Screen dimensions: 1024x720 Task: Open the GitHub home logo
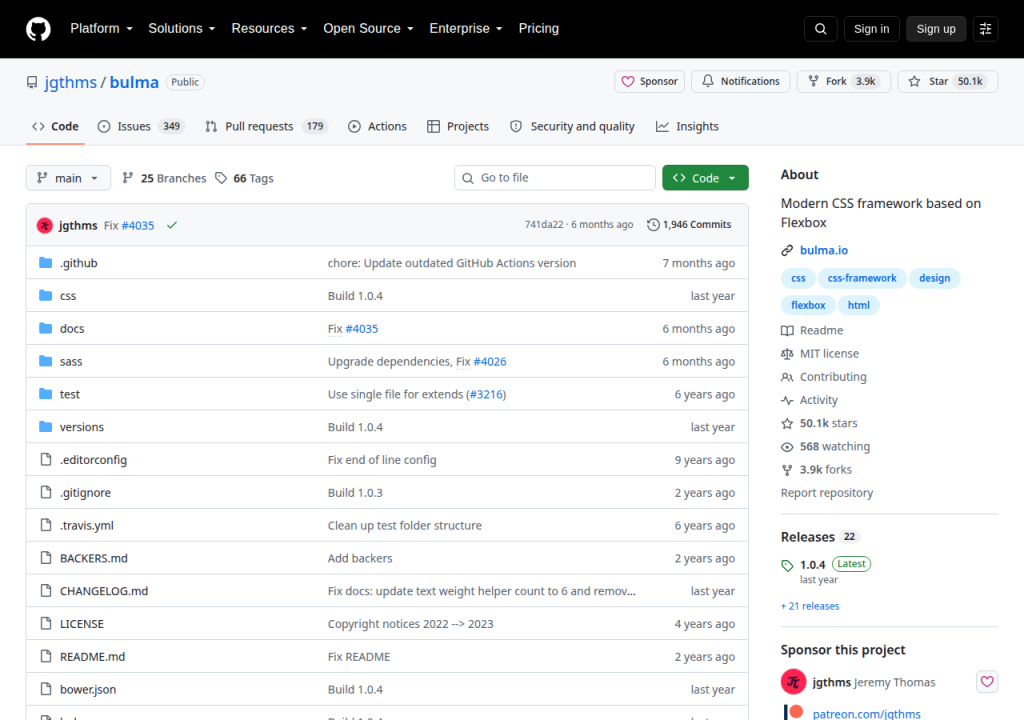coord(38,29)
